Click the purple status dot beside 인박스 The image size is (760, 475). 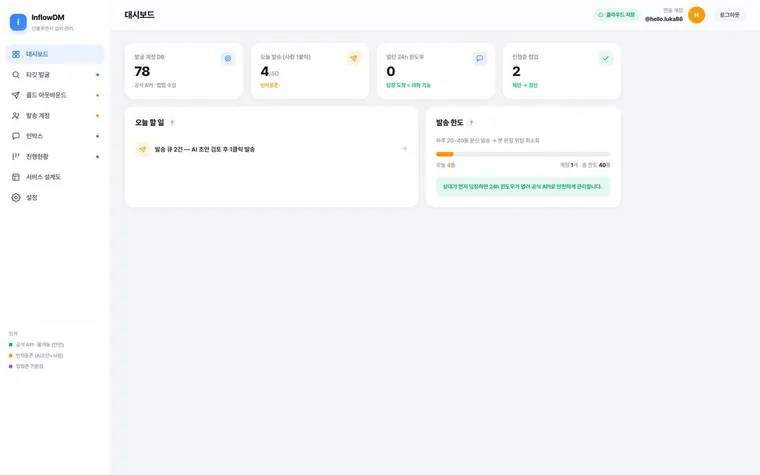[97, 136]
